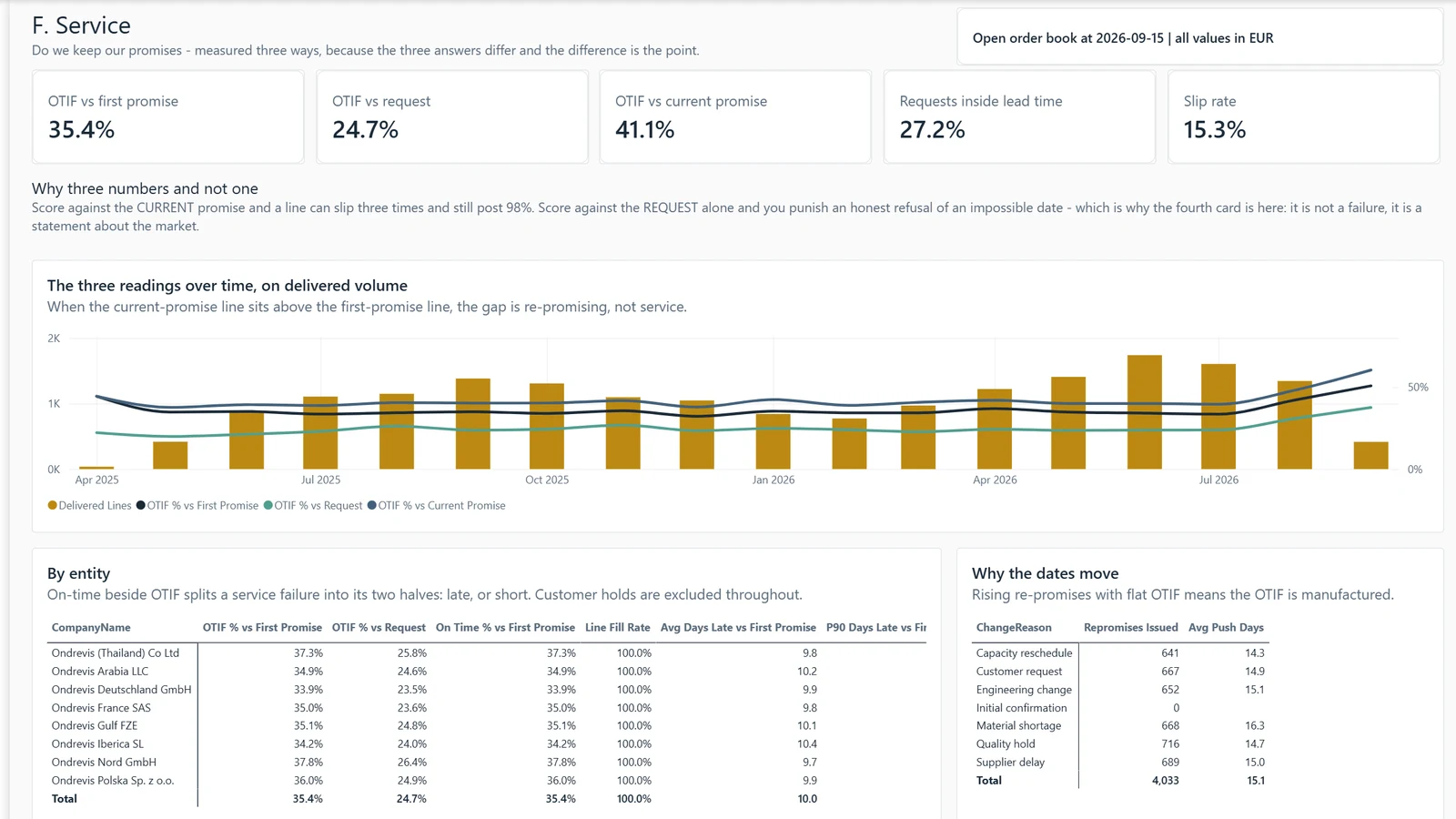This screenshot has height=819, width=1456.
Task: Click the 9.7 avg days late cell
Action: [x=810, y=763]
